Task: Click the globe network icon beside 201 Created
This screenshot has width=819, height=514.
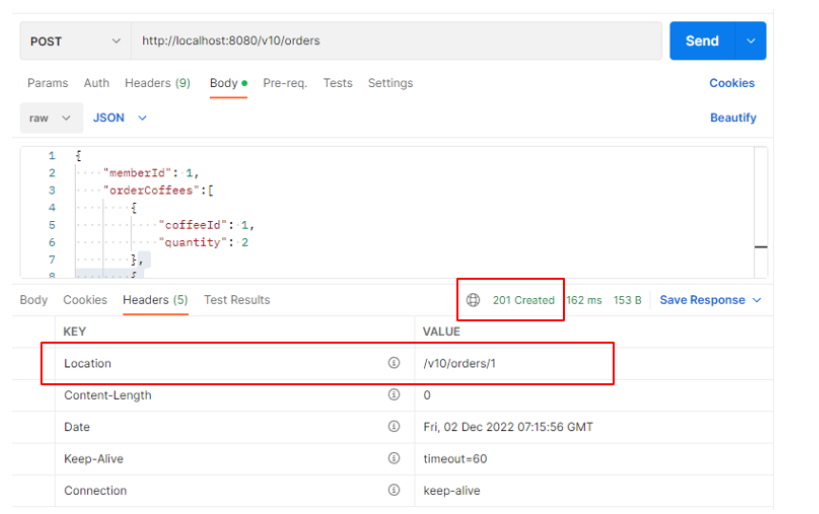Action: tap(473, 300)
